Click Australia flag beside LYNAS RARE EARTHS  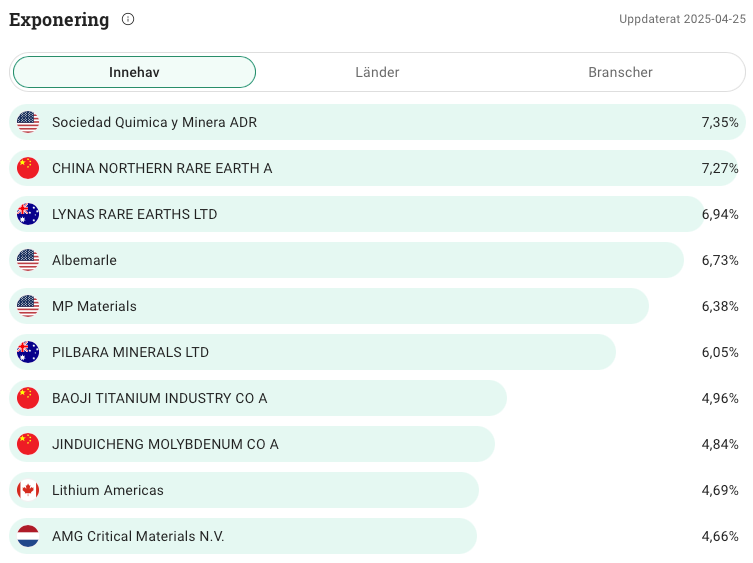tap(28, 214)
